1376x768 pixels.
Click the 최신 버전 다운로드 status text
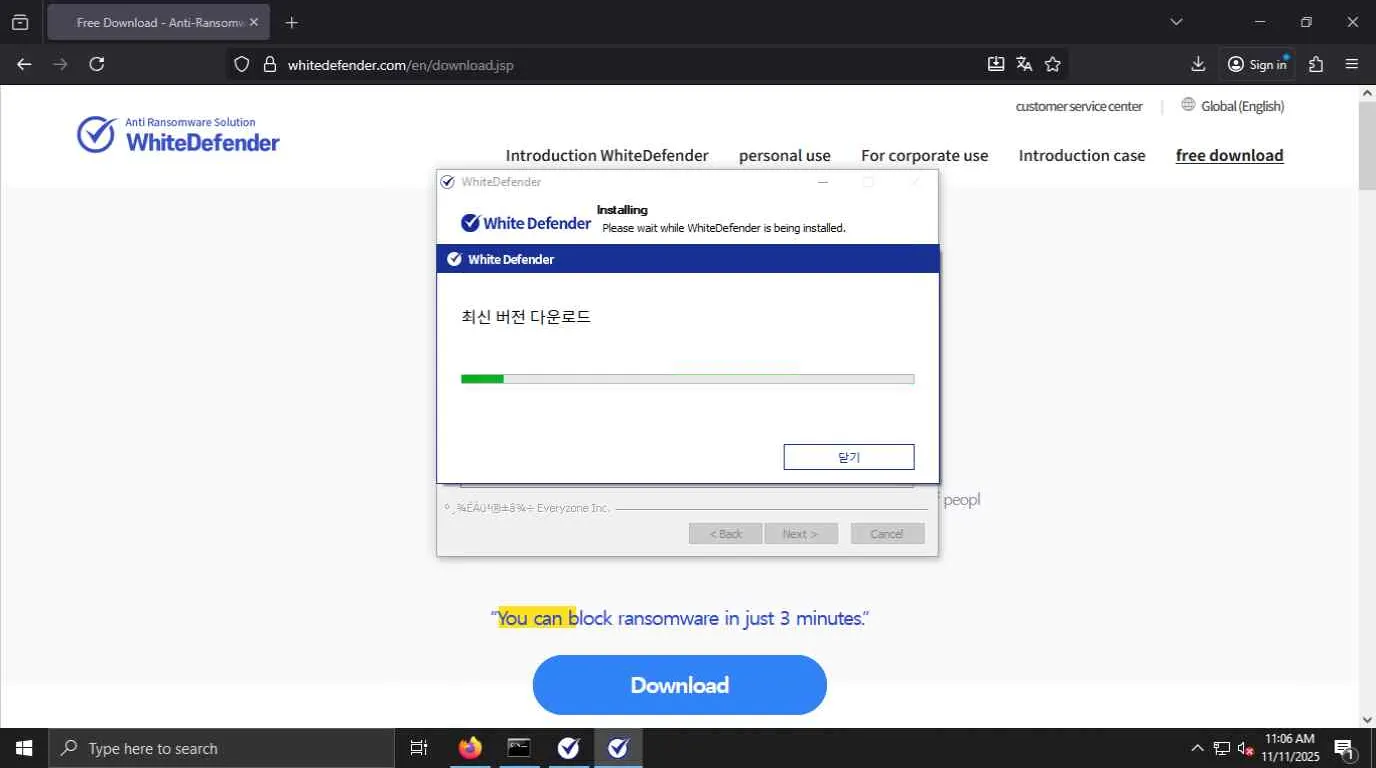pyautogui.click(x=526, y=317)
